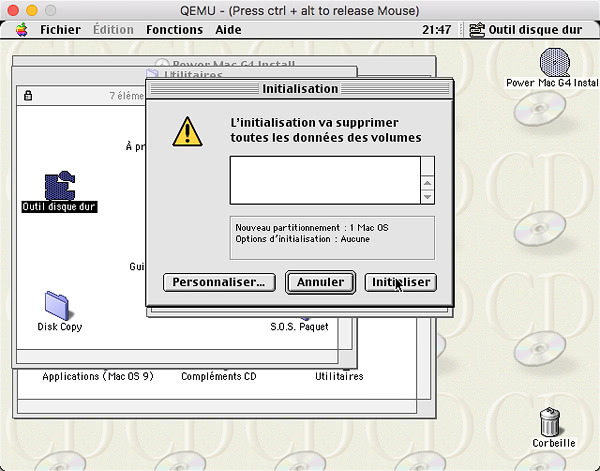Open the Outil disque dur application menu
The width and height of the screenshot is (600, 471).
click(526, 29)
